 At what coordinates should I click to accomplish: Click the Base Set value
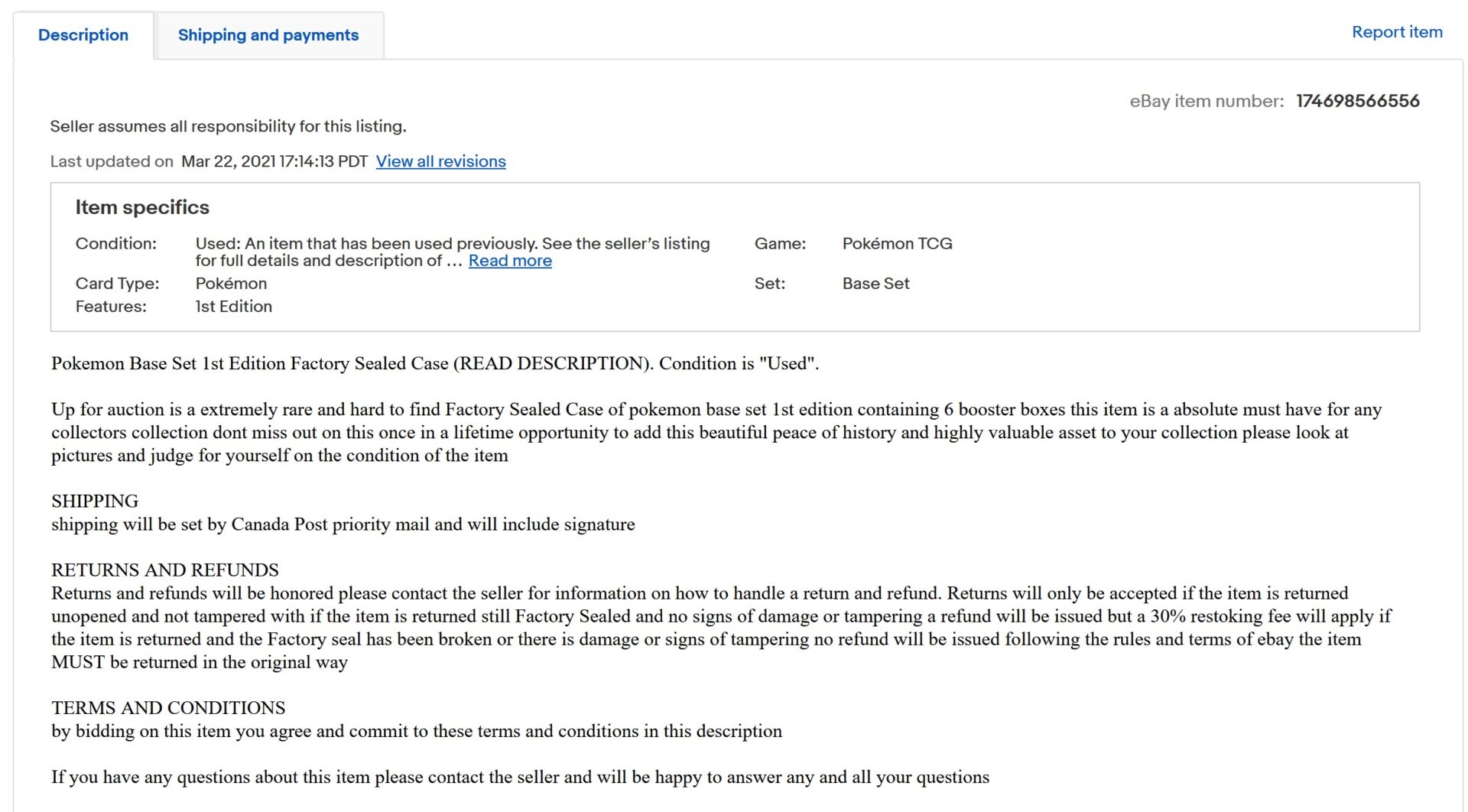coord(875,283)
